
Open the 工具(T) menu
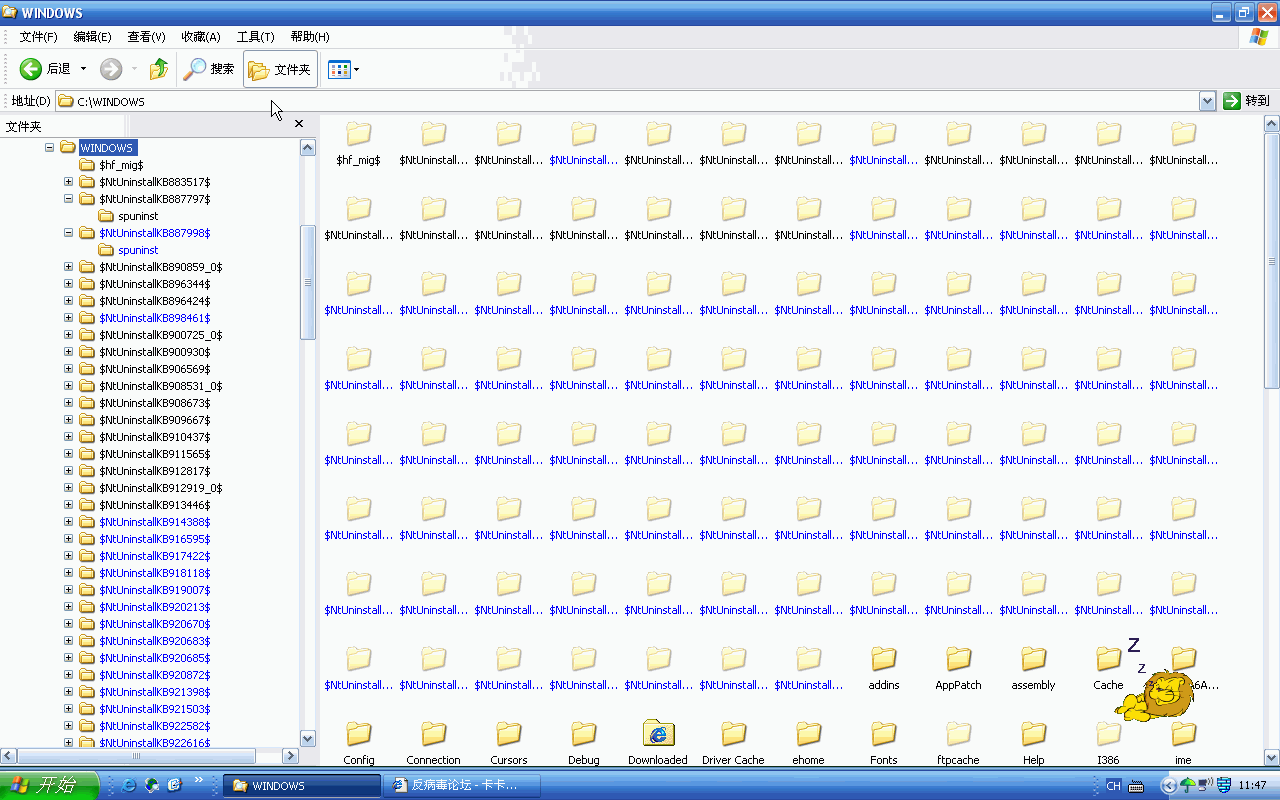tap(255, 37)
